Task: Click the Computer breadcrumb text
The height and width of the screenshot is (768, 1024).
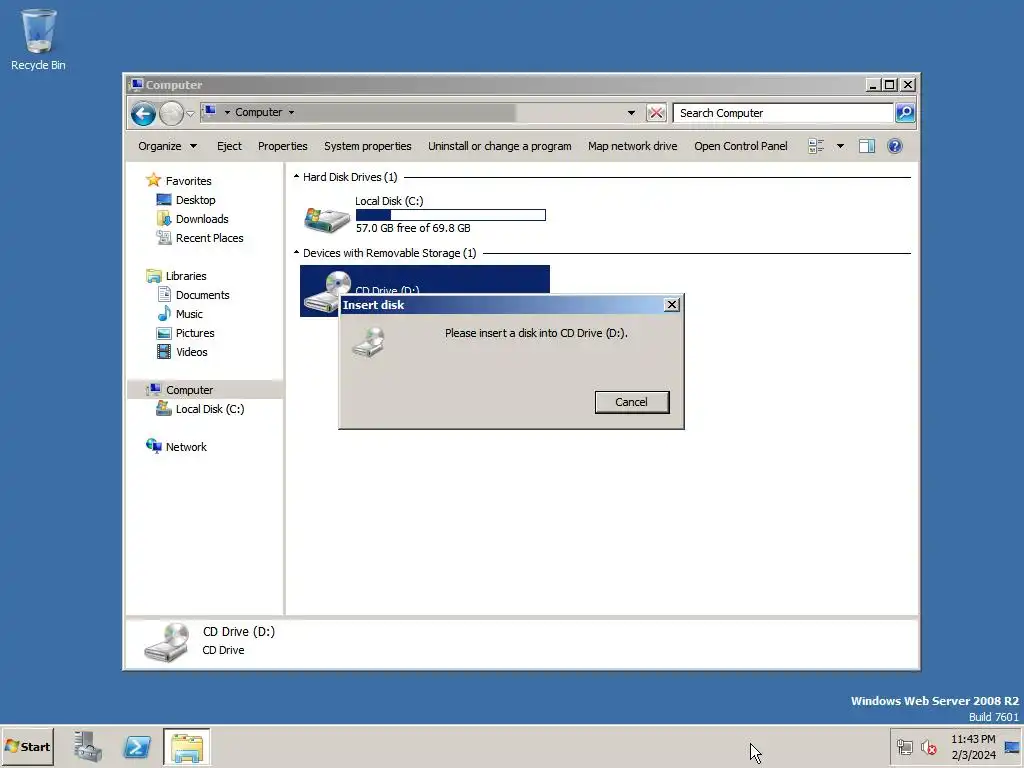Action: click(259, 112)
